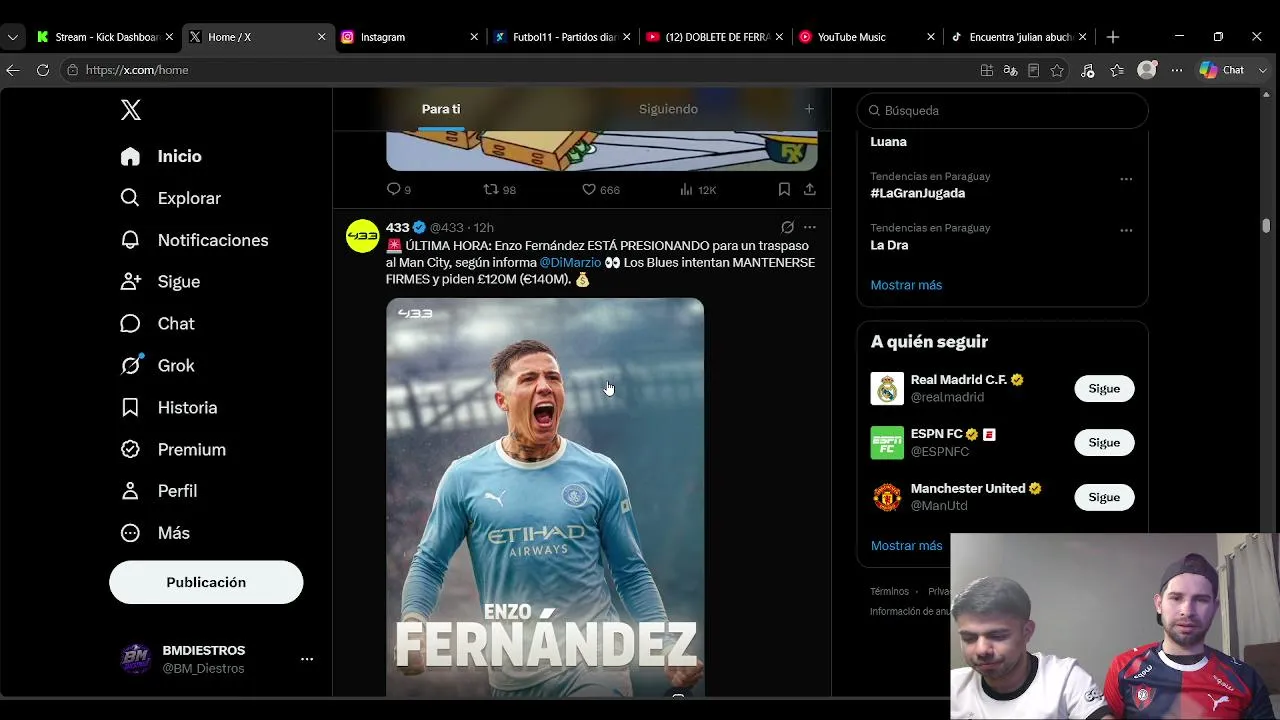
Task: Open the Explorar search page
Action: 170,198
